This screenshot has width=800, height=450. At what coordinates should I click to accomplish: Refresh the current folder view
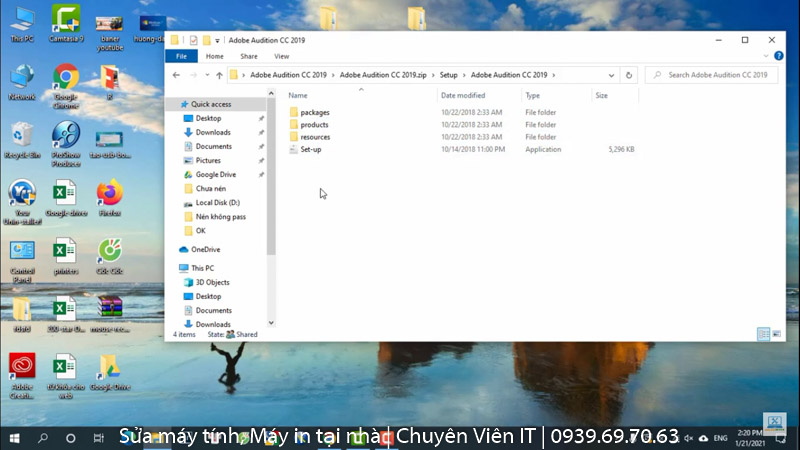(x=628, y=75)
